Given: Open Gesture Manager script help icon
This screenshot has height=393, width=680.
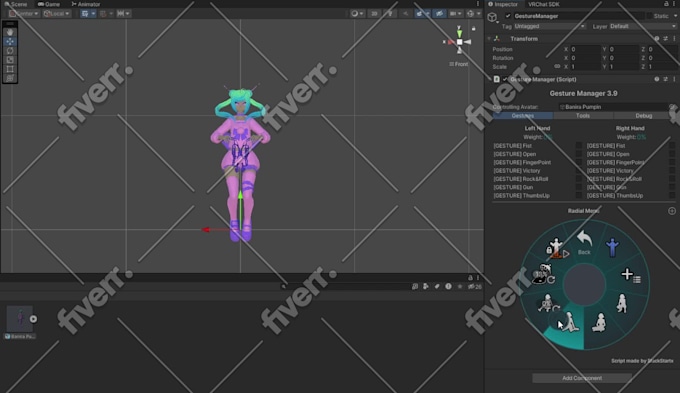Looking at the screenshot, I should (x=657, y=79).
